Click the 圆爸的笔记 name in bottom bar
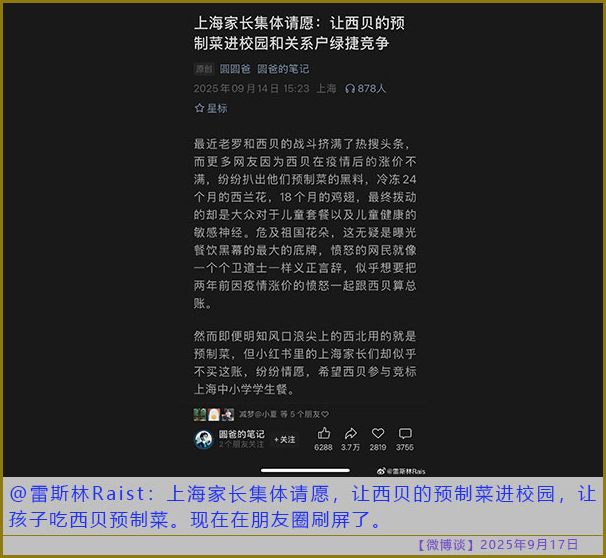 pos(242,434)
